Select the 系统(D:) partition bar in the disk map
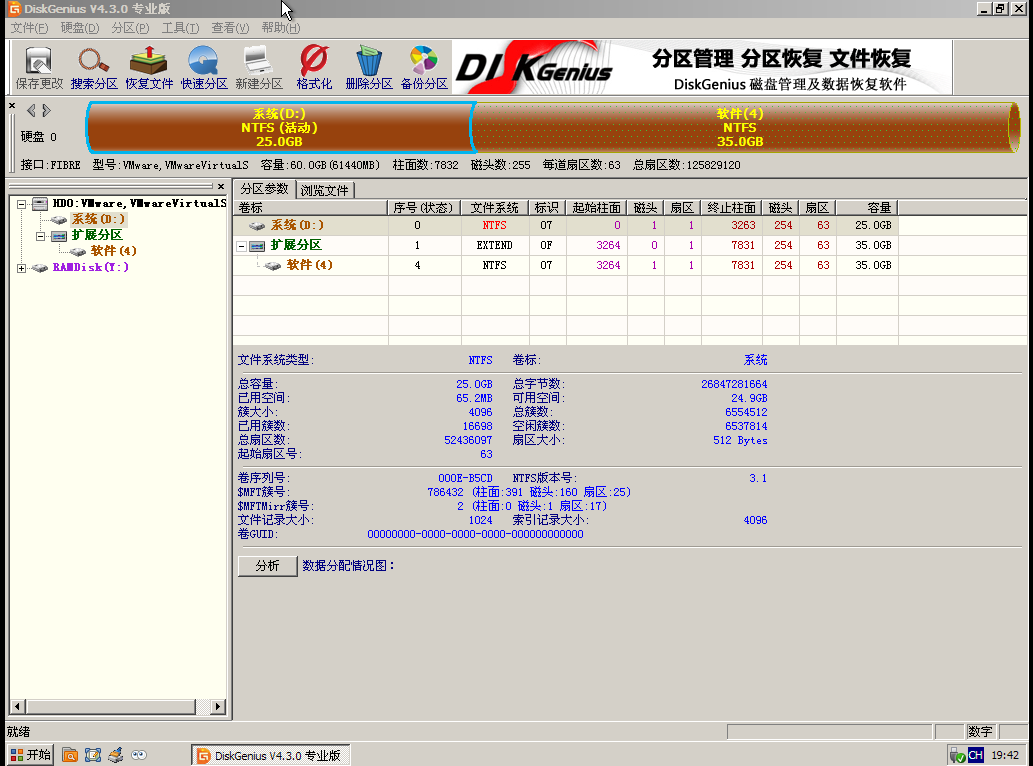The image size is (1033, 766). tap(279, 127)
